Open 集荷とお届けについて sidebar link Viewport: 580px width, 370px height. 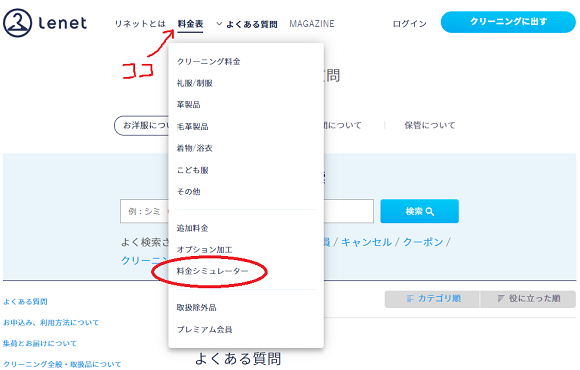[x=40, y=343]
